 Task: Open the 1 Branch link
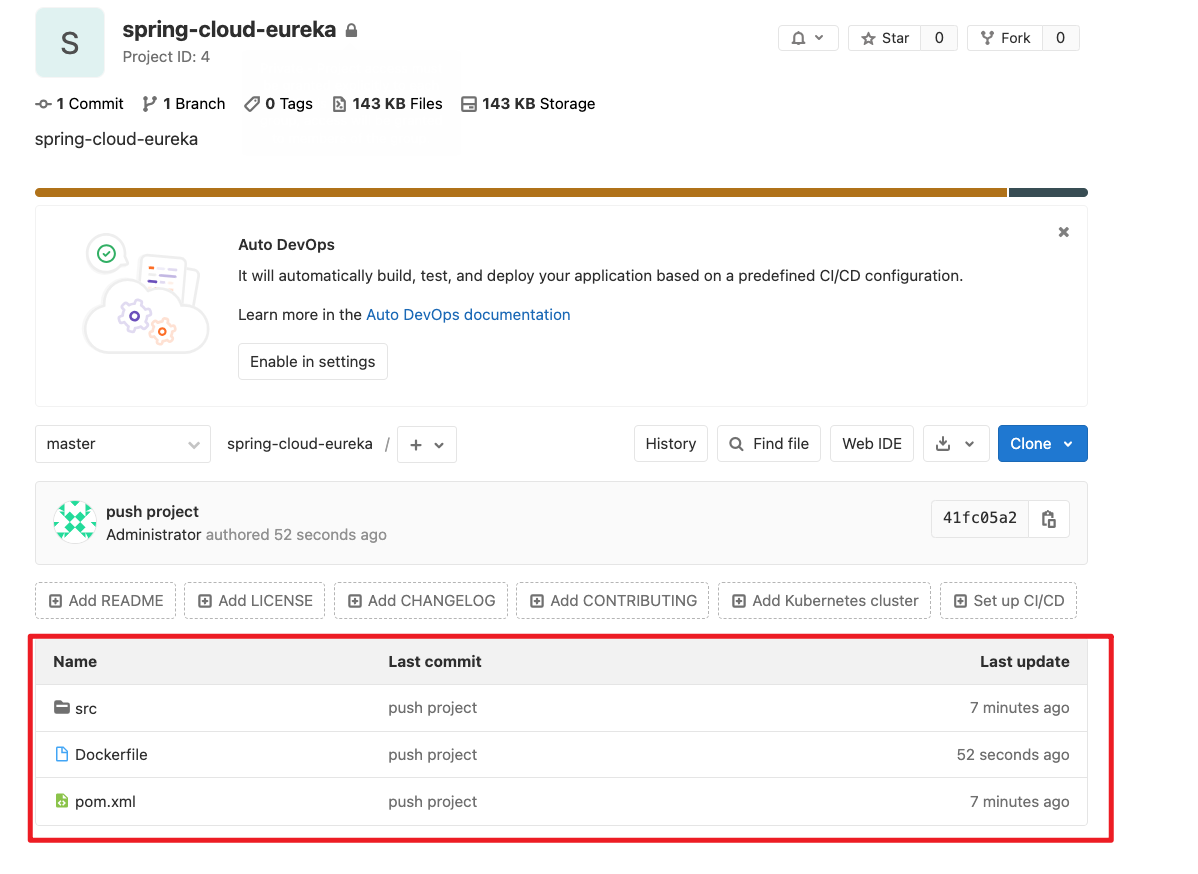click(184, 104)
